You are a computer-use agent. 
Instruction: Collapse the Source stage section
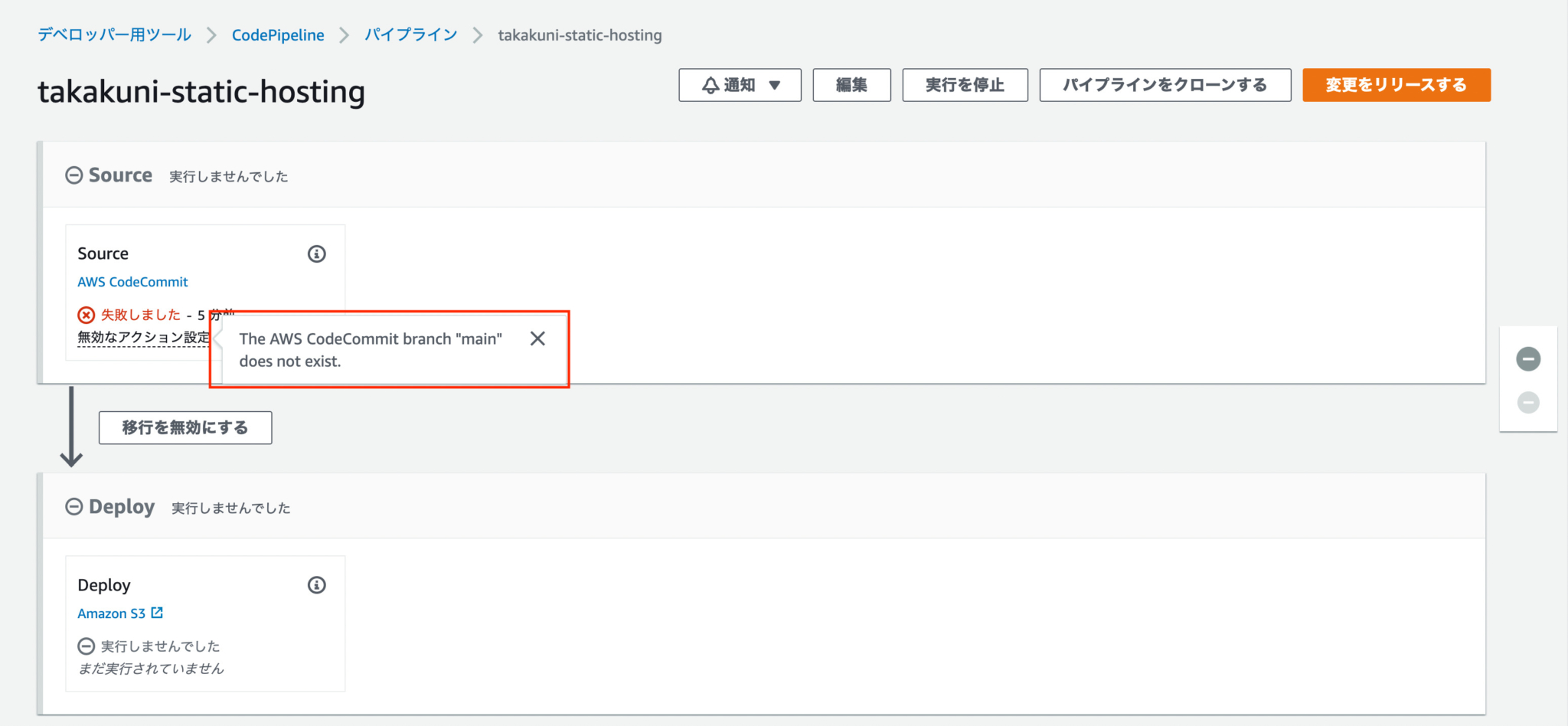click(x=74, y=175)
